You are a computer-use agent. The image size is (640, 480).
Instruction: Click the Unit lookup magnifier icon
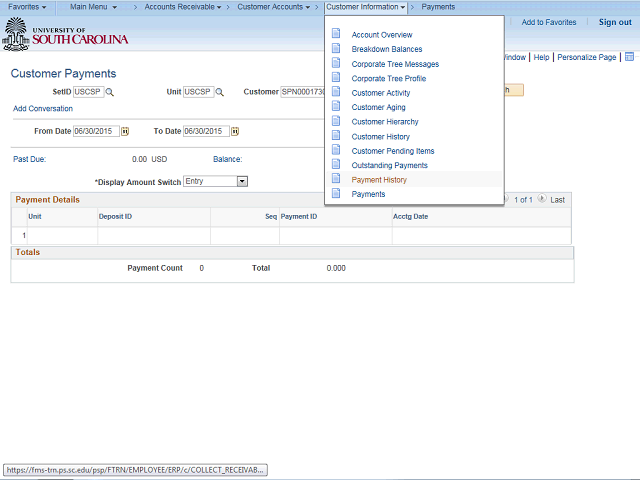[x=220, y=92]
